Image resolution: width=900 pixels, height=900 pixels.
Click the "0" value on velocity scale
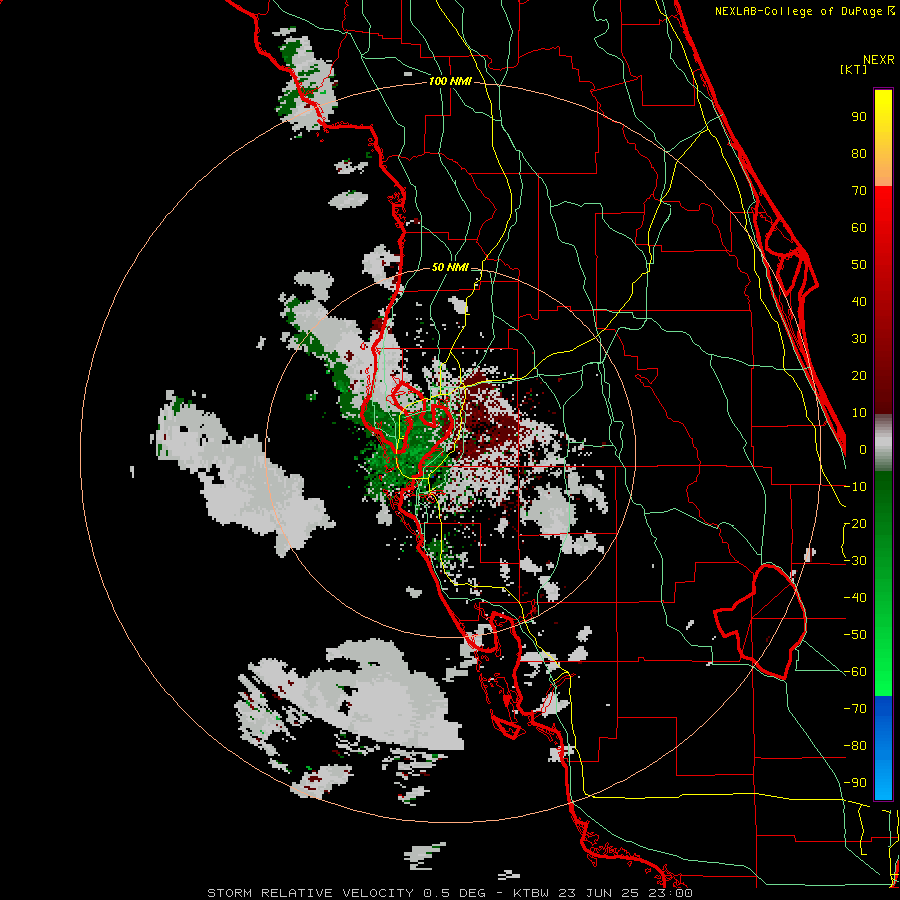[x=863, y=450]
